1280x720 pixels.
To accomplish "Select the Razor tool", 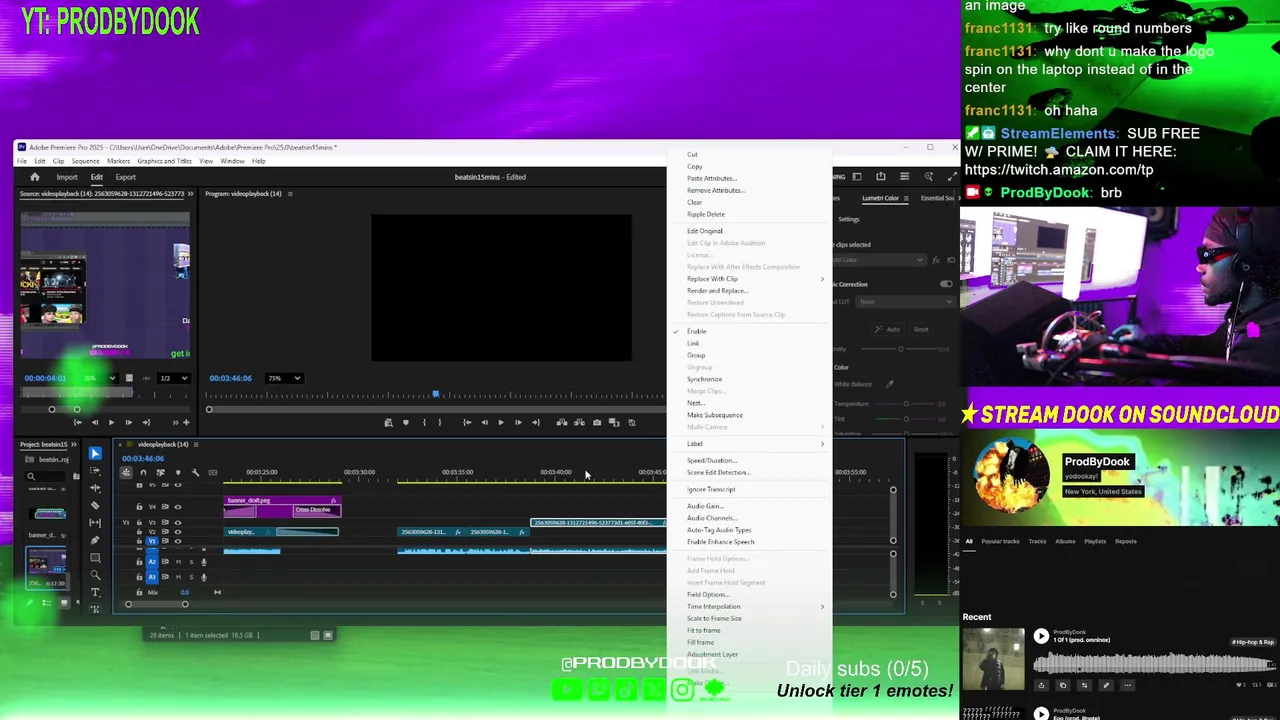I will click(x=95, y=506).
